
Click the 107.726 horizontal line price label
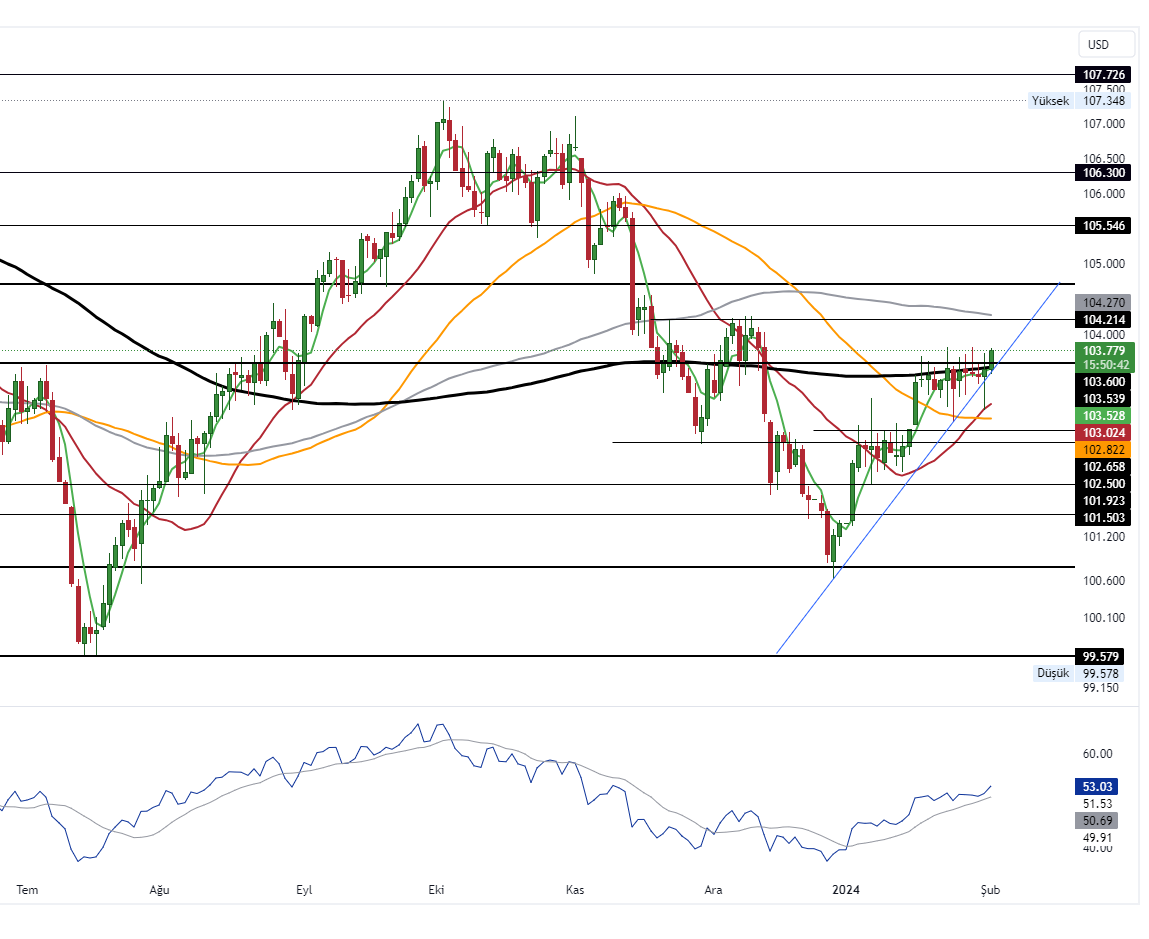click(x=1104, y=75)
